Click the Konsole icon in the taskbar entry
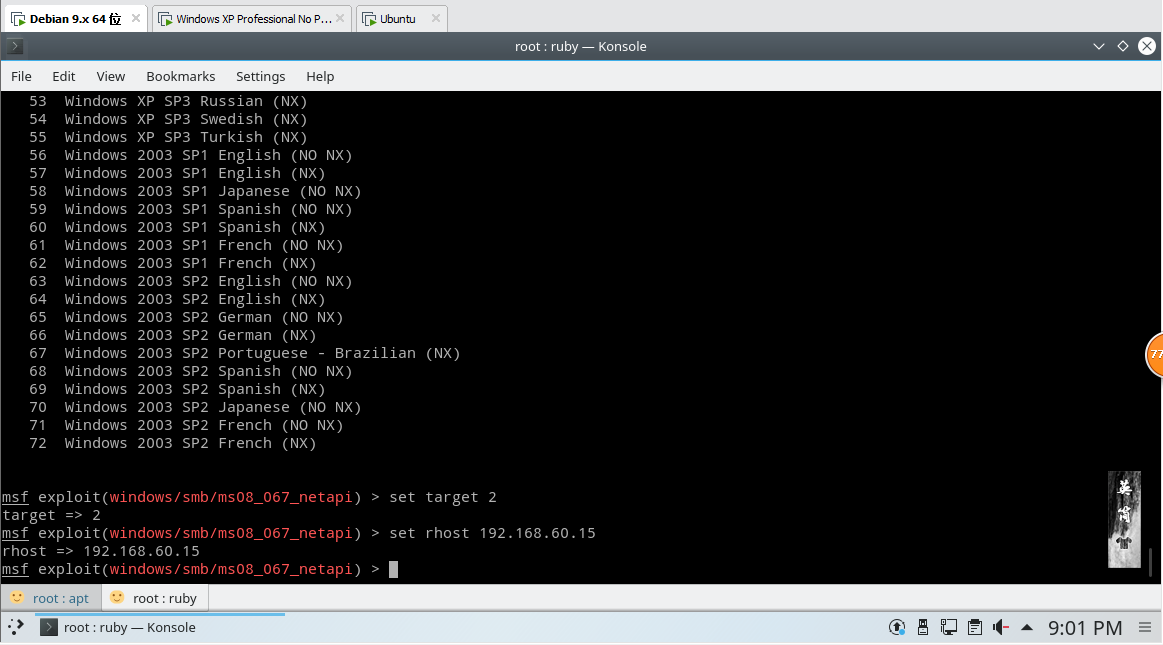1163x645 pixels. [x=49, y=627]
